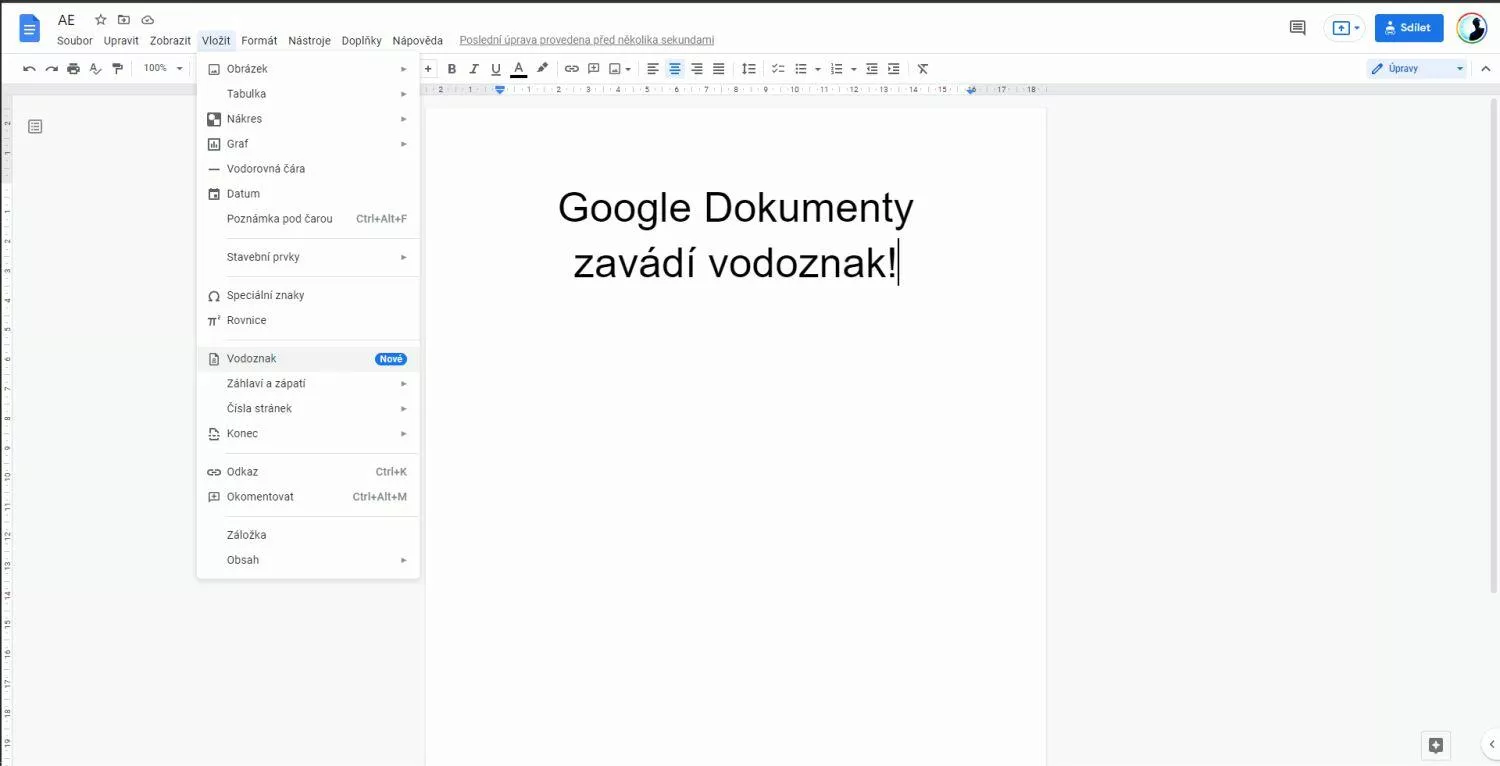Viewport: 1500px width, 766px height.
Task: Clear formatting with the toolbar icon
Action: 923,69
